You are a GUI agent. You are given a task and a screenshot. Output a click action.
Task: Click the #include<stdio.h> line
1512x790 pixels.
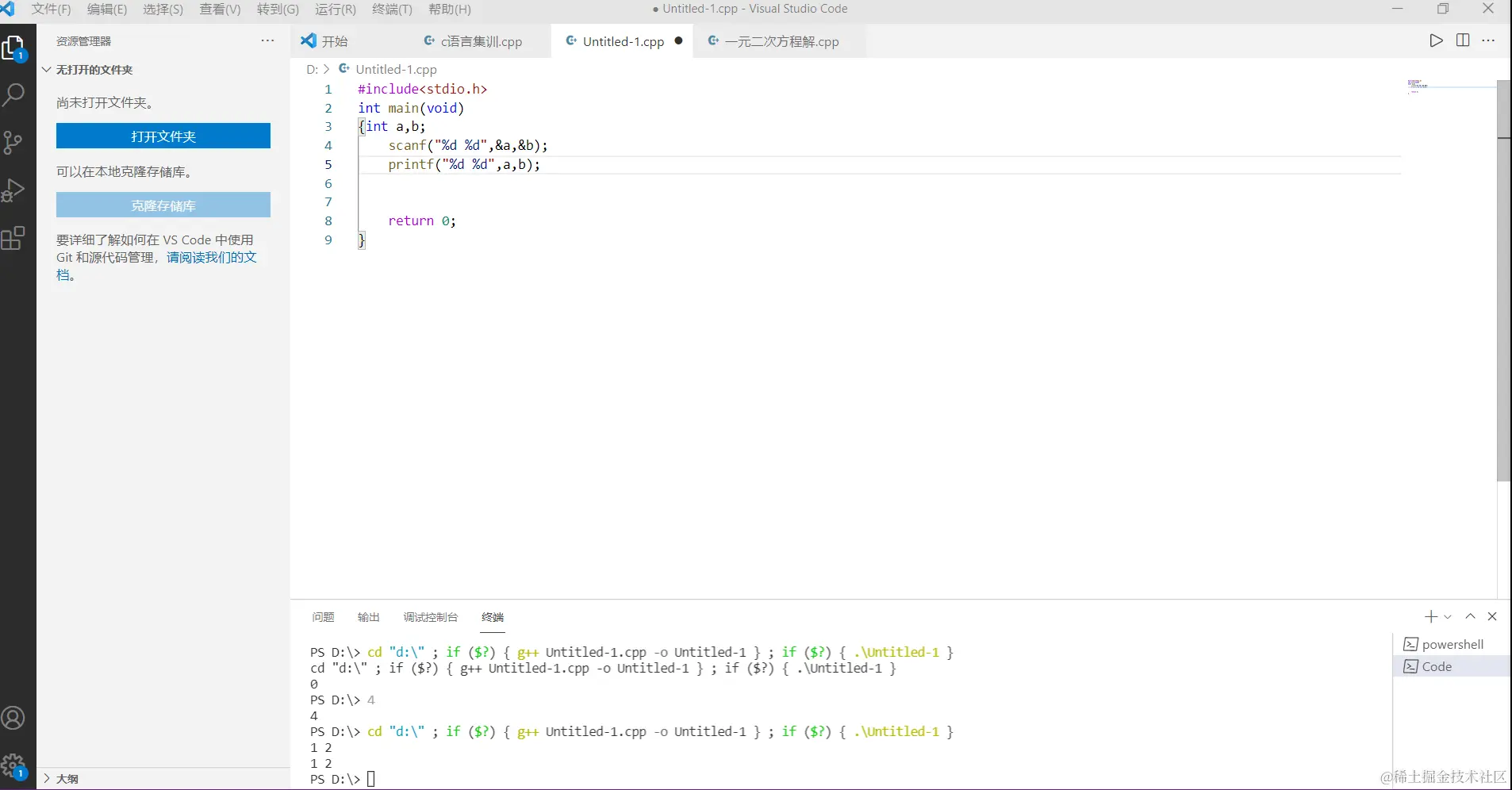423,89
